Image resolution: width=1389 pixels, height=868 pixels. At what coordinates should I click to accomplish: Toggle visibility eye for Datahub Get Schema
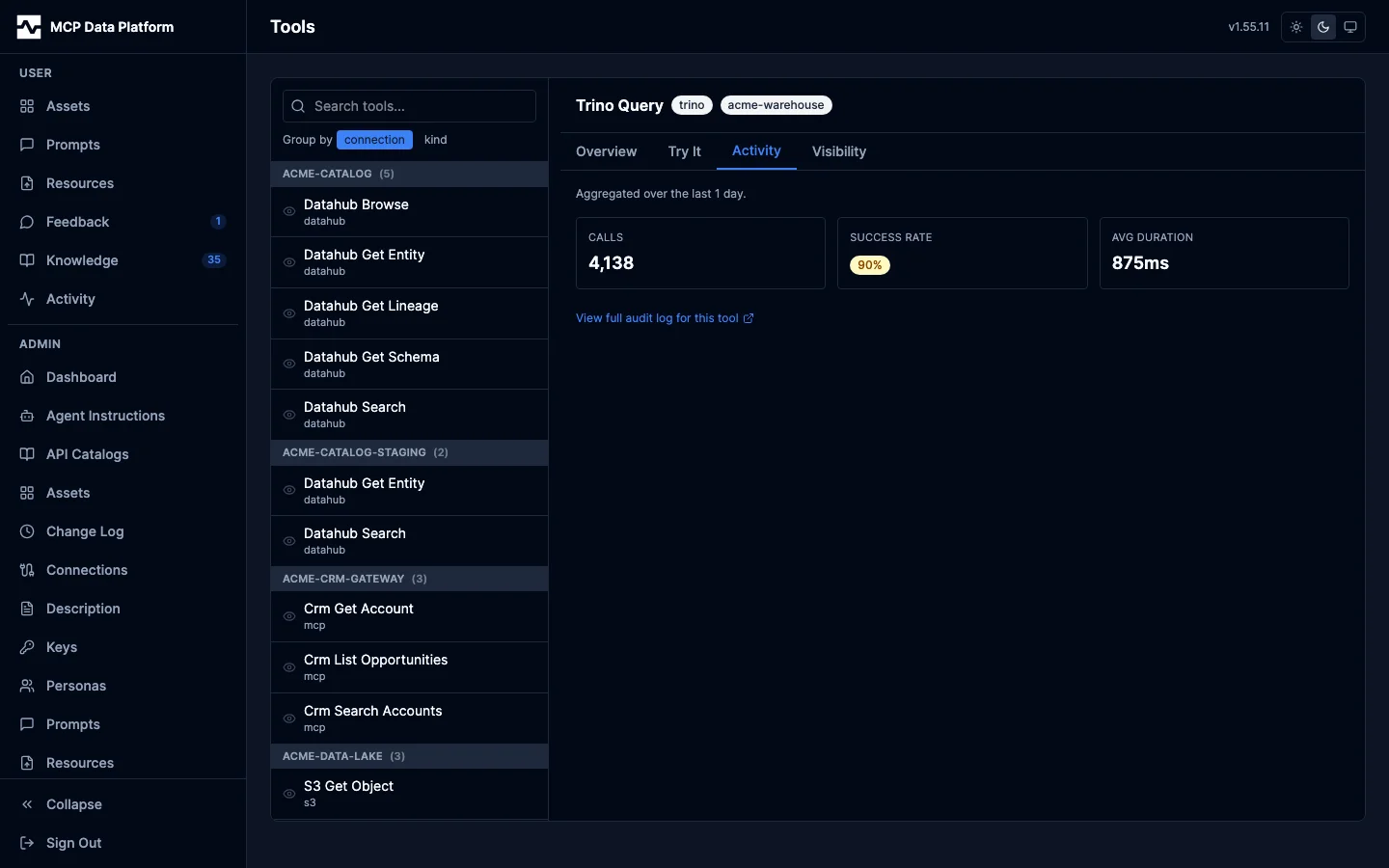coord(289,364)
